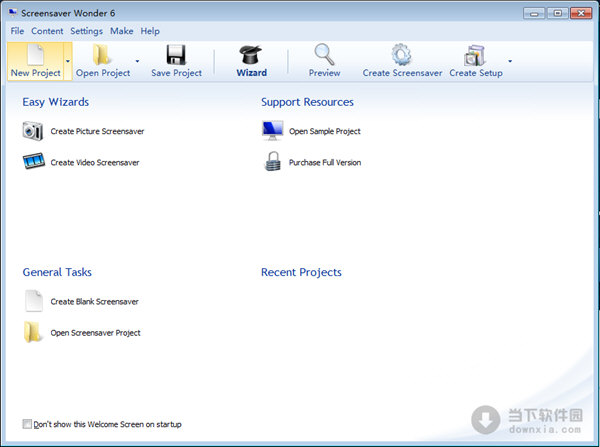Open the Help menu

coord(150,31)
